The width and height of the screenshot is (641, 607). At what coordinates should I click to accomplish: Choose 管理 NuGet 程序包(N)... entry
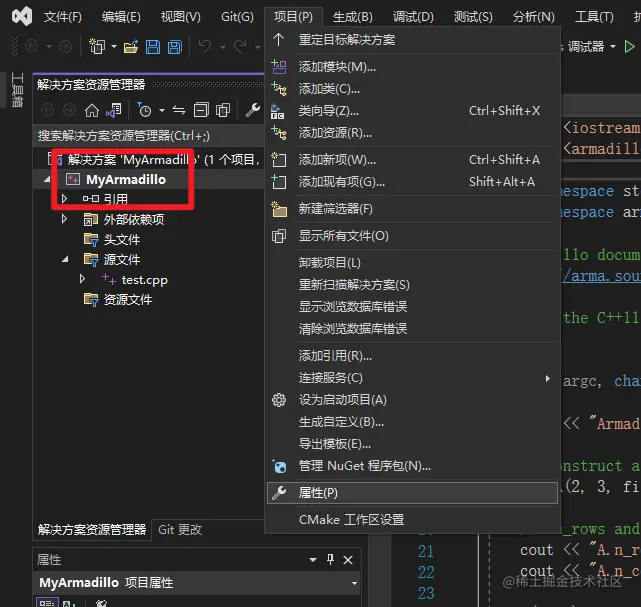413,466
